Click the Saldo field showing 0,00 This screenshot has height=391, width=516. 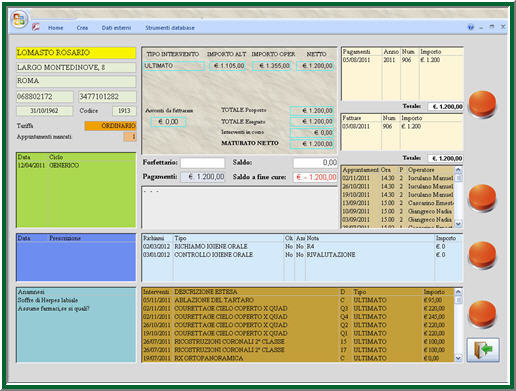(315, 163)
